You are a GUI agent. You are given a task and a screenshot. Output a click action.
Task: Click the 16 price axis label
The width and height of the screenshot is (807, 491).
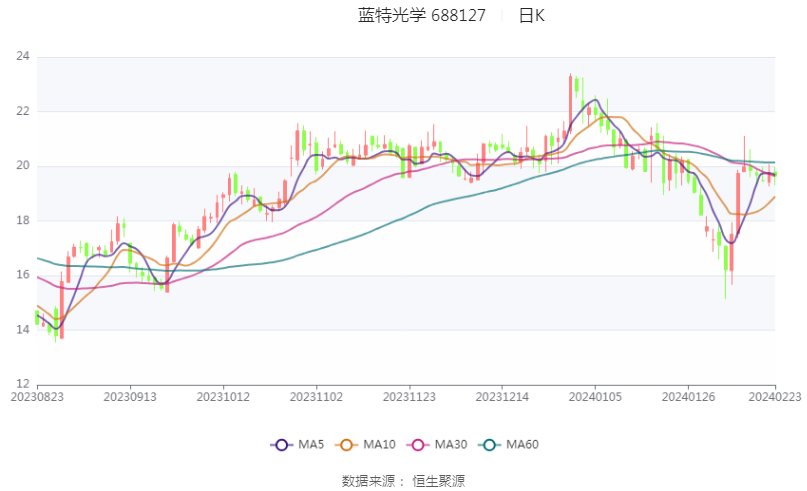click(x=21, y=275)
